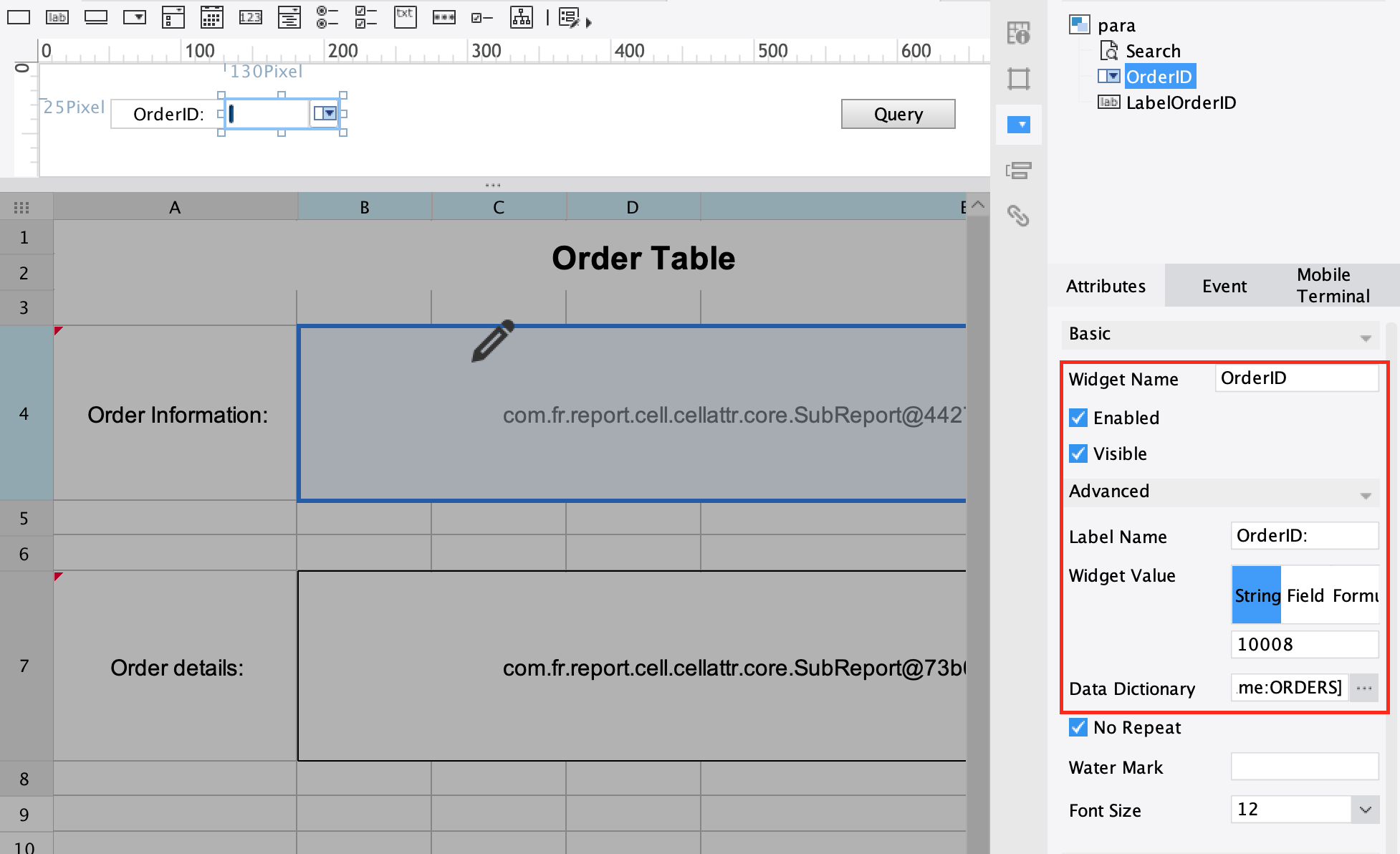
Task: Toggle the Visible checkbox off
Action: 1078,453
